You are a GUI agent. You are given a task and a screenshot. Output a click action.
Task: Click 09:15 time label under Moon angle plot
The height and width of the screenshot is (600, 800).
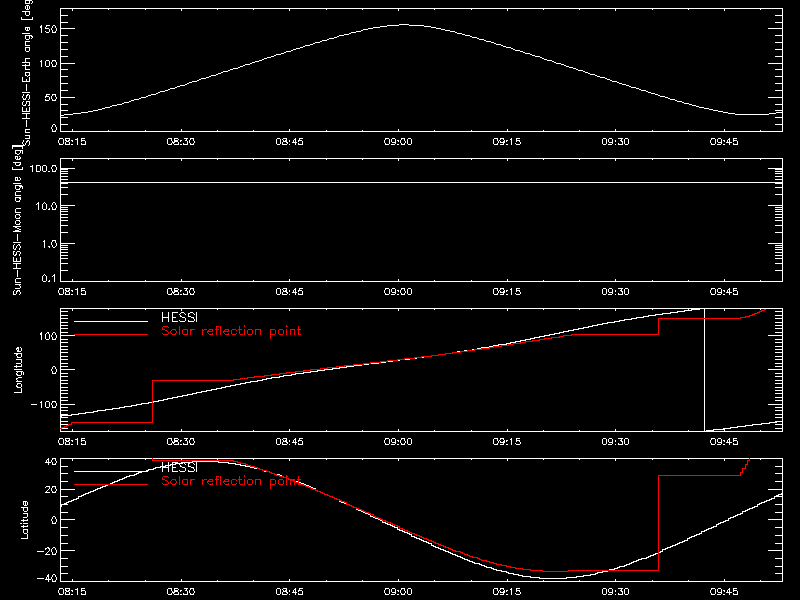click(507, 291)
